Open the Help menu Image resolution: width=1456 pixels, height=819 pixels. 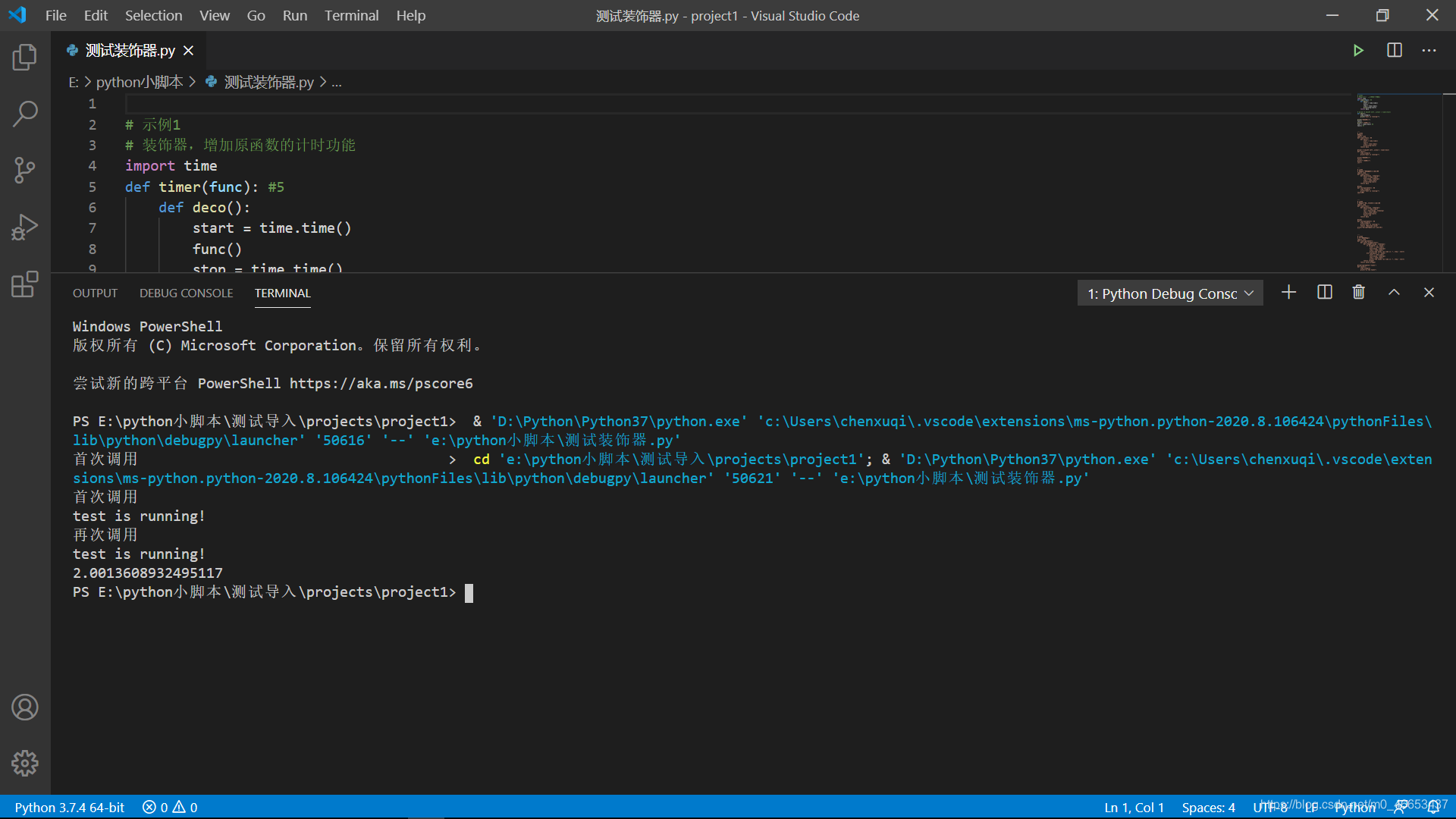point(411,15)
